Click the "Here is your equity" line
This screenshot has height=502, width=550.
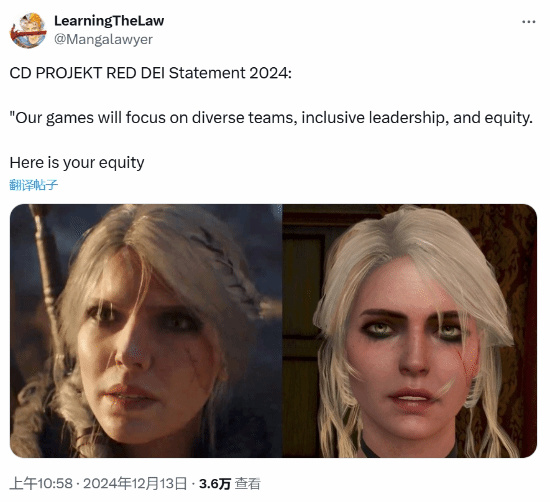(77, 163)
